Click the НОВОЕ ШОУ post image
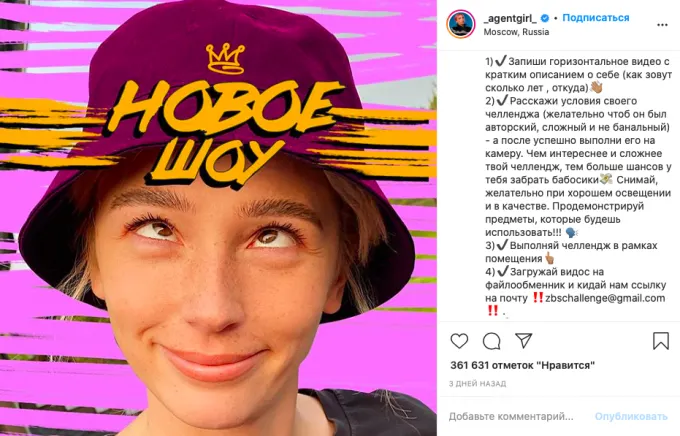The width and height of the screenshot is (680, 436). click(218, 218)
